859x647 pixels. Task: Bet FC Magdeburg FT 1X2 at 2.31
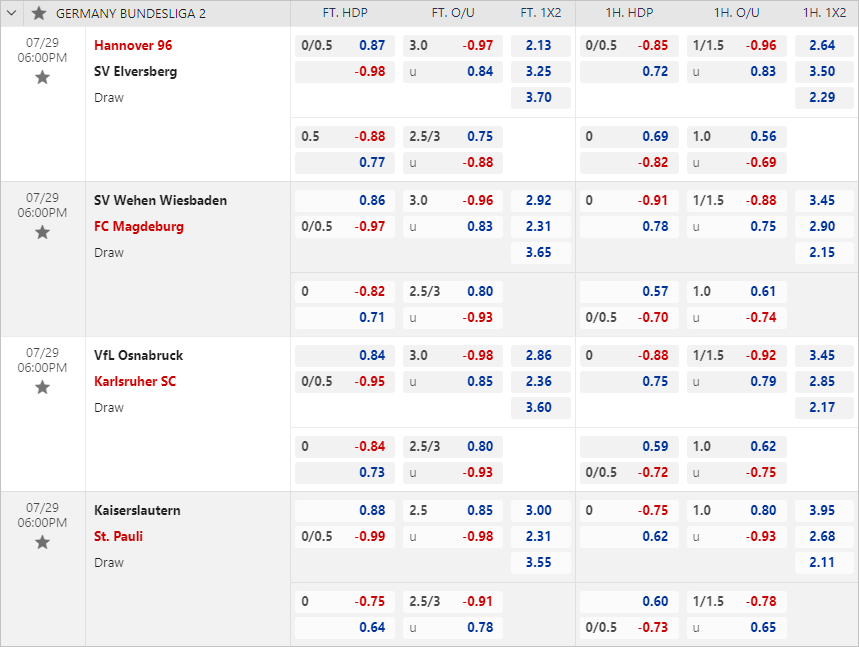[x=541, y=227]
